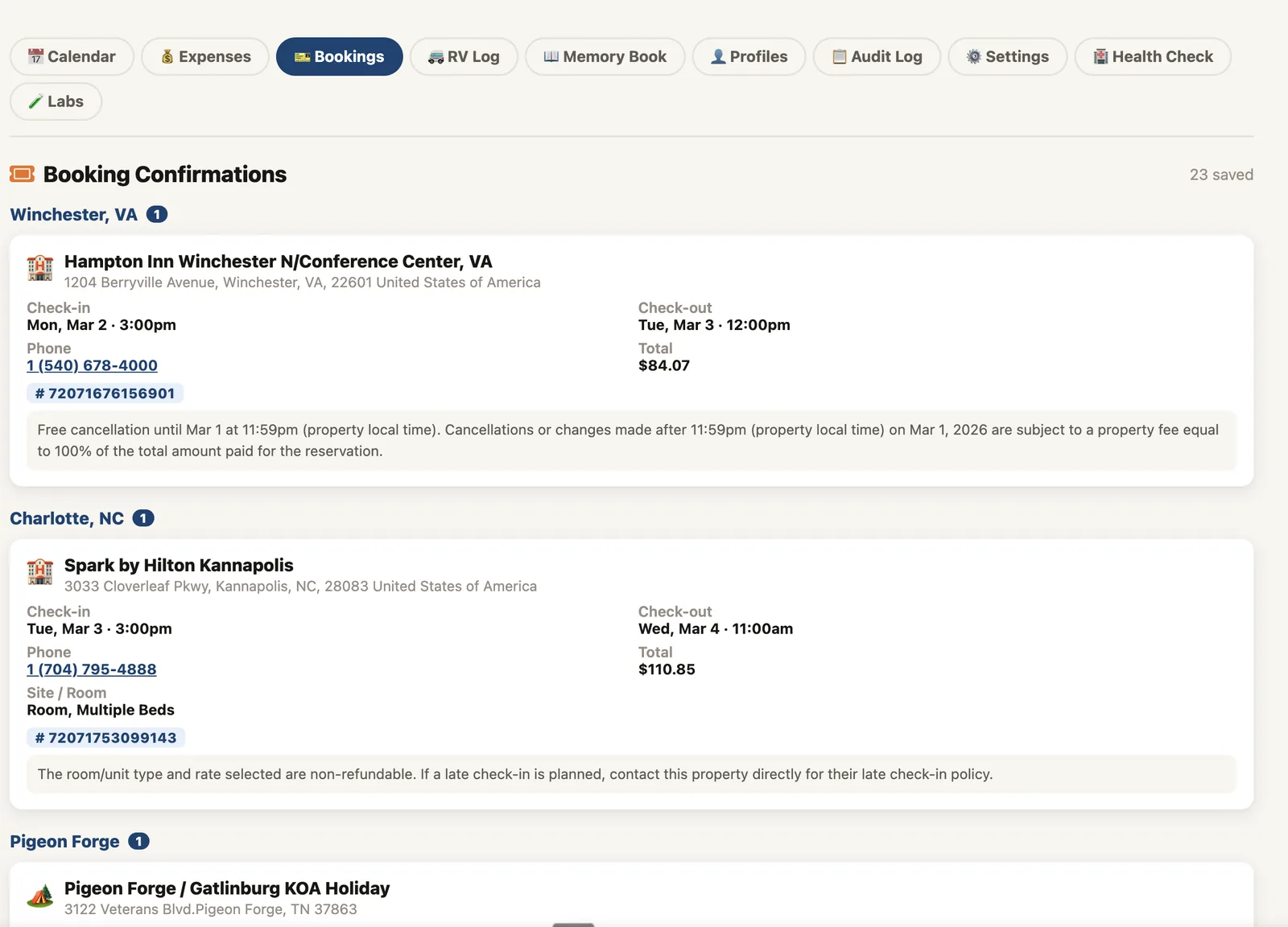This screenshot has width=1288, height=927.
Task: Go to the Memory Book tab
Action: tap(605, 56)
